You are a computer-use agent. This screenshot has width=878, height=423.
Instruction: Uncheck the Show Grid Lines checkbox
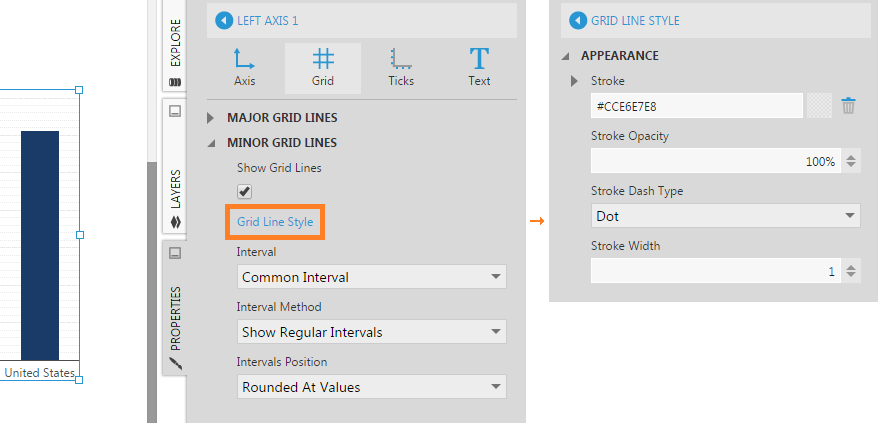[244, 191]
